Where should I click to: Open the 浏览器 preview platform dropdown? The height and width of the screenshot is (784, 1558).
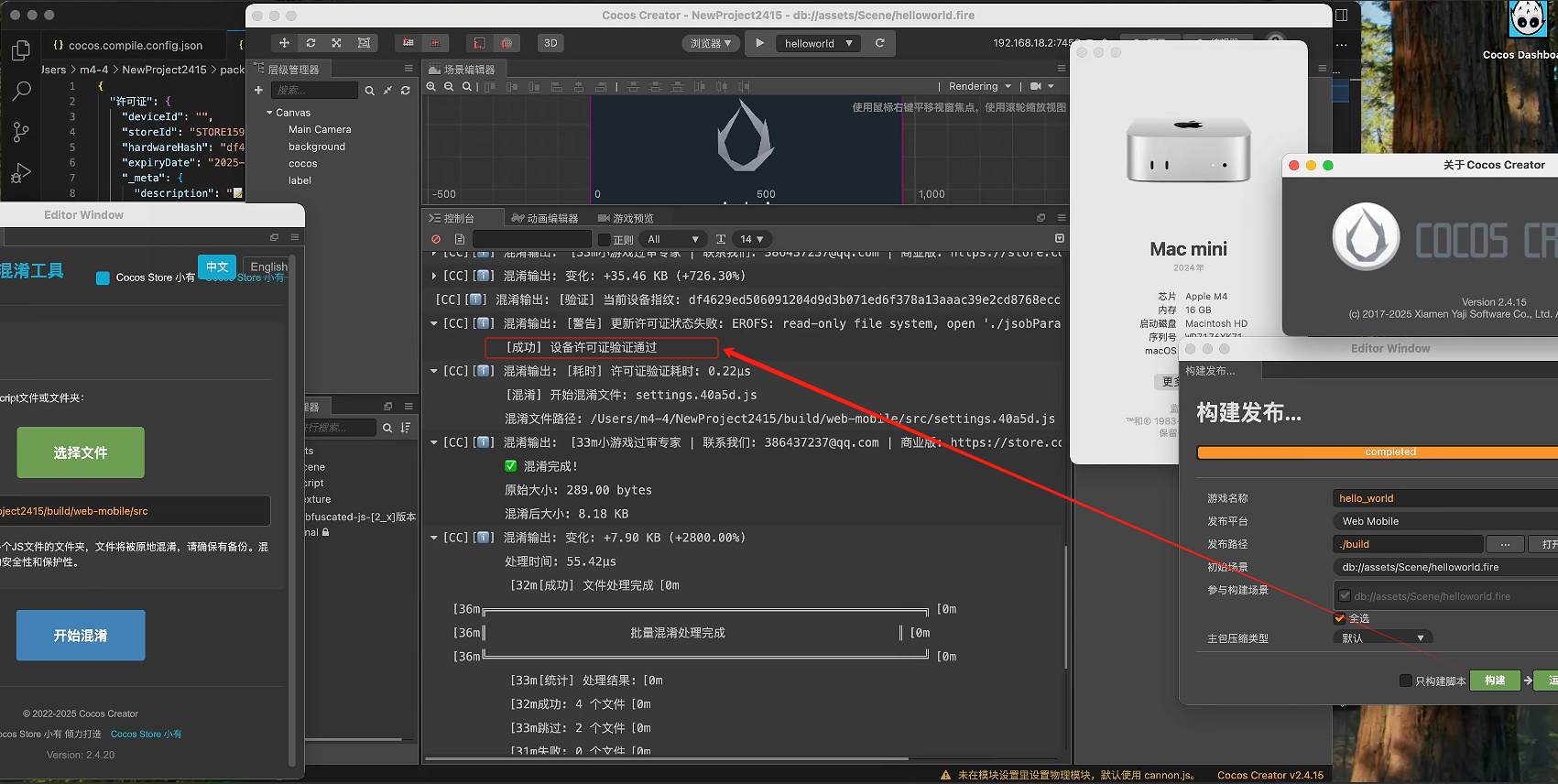(x=711, y=43)
